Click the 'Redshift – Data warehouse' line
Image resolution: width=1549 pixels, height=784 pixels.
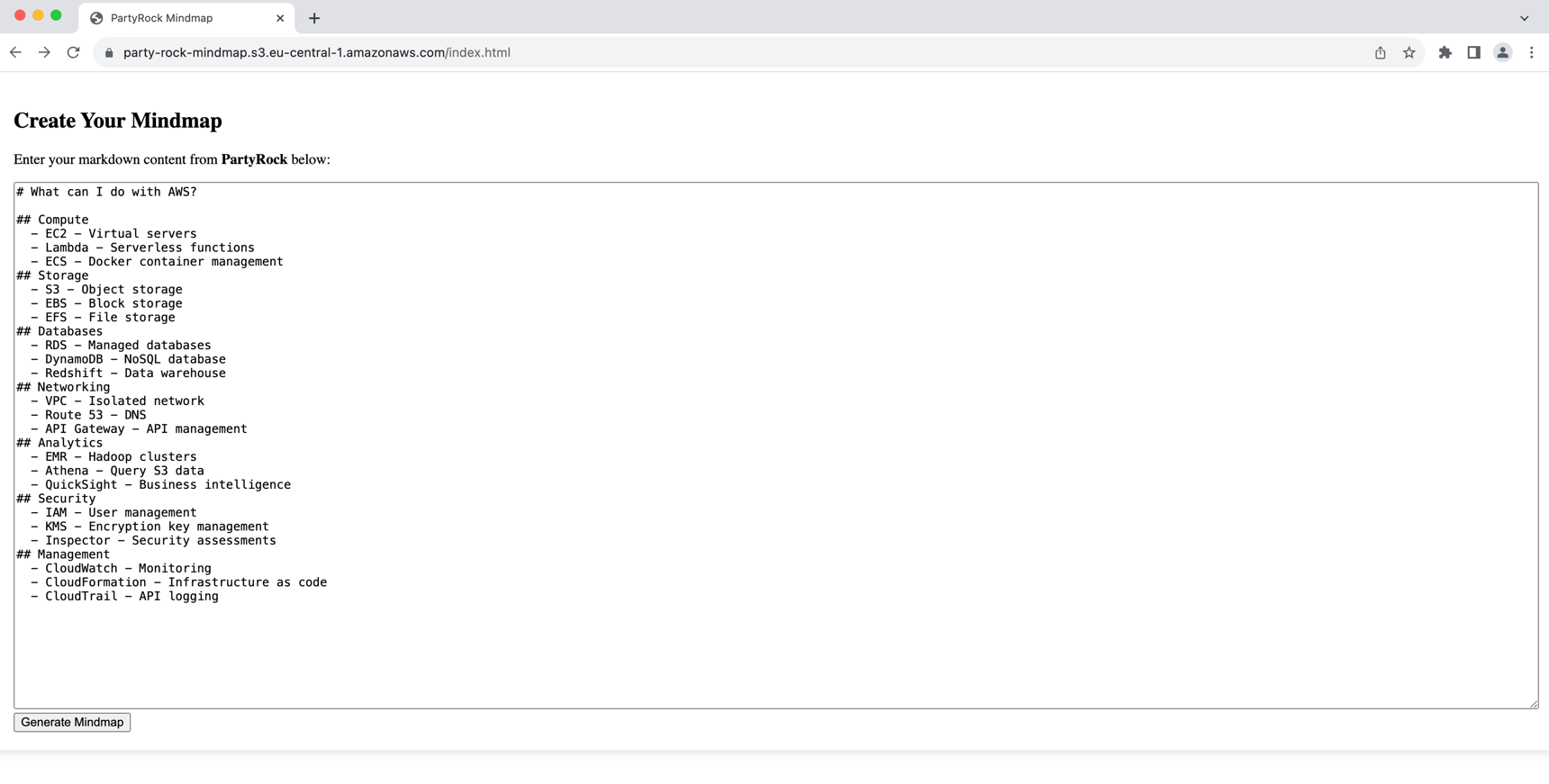(x=128, y=373)
